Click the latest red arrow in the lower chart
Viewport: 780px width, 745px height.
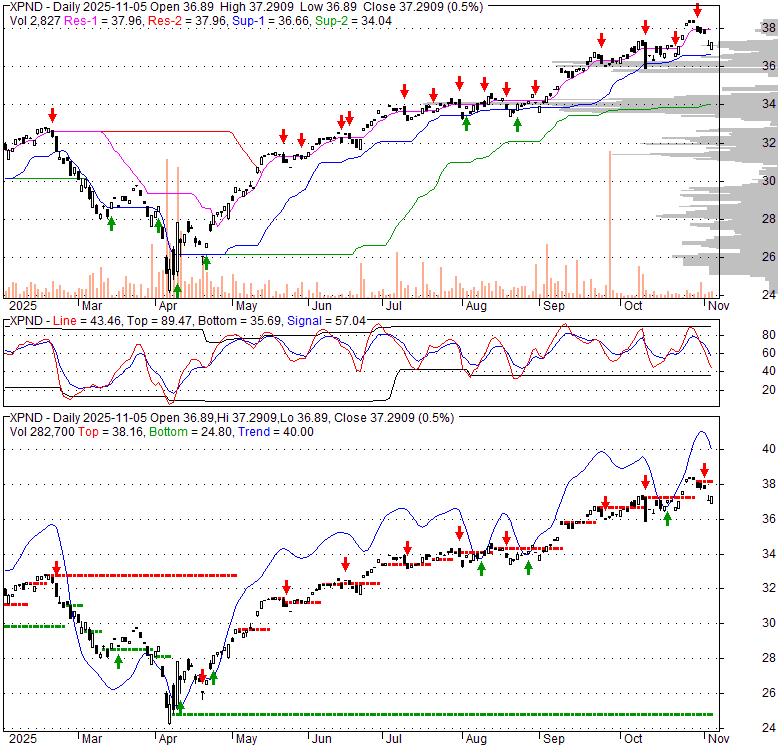click(704, 470)
